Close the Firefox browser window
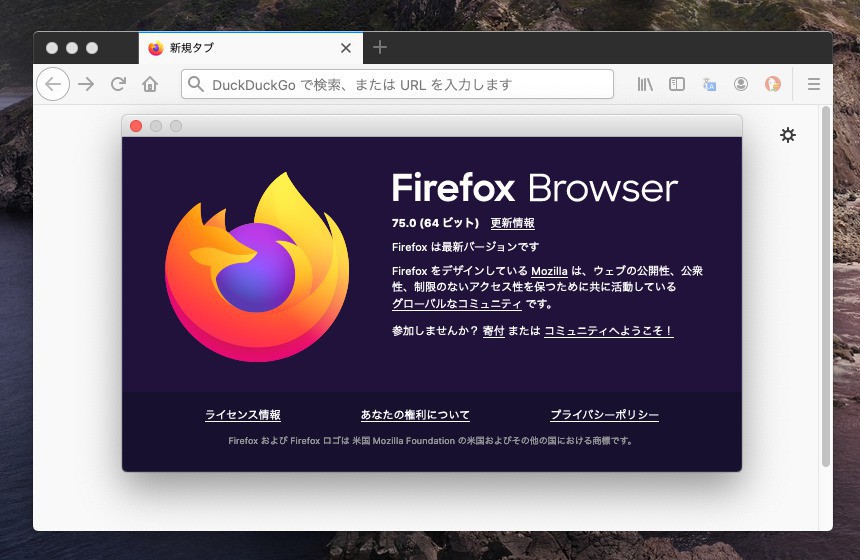Screen dimensions: 860x560 (x=52, y=48)
